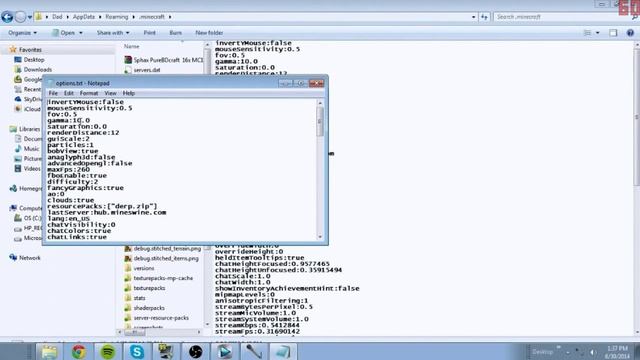Click the volume icon in system tray
The image size is (640, 360).
coord(593,352)
